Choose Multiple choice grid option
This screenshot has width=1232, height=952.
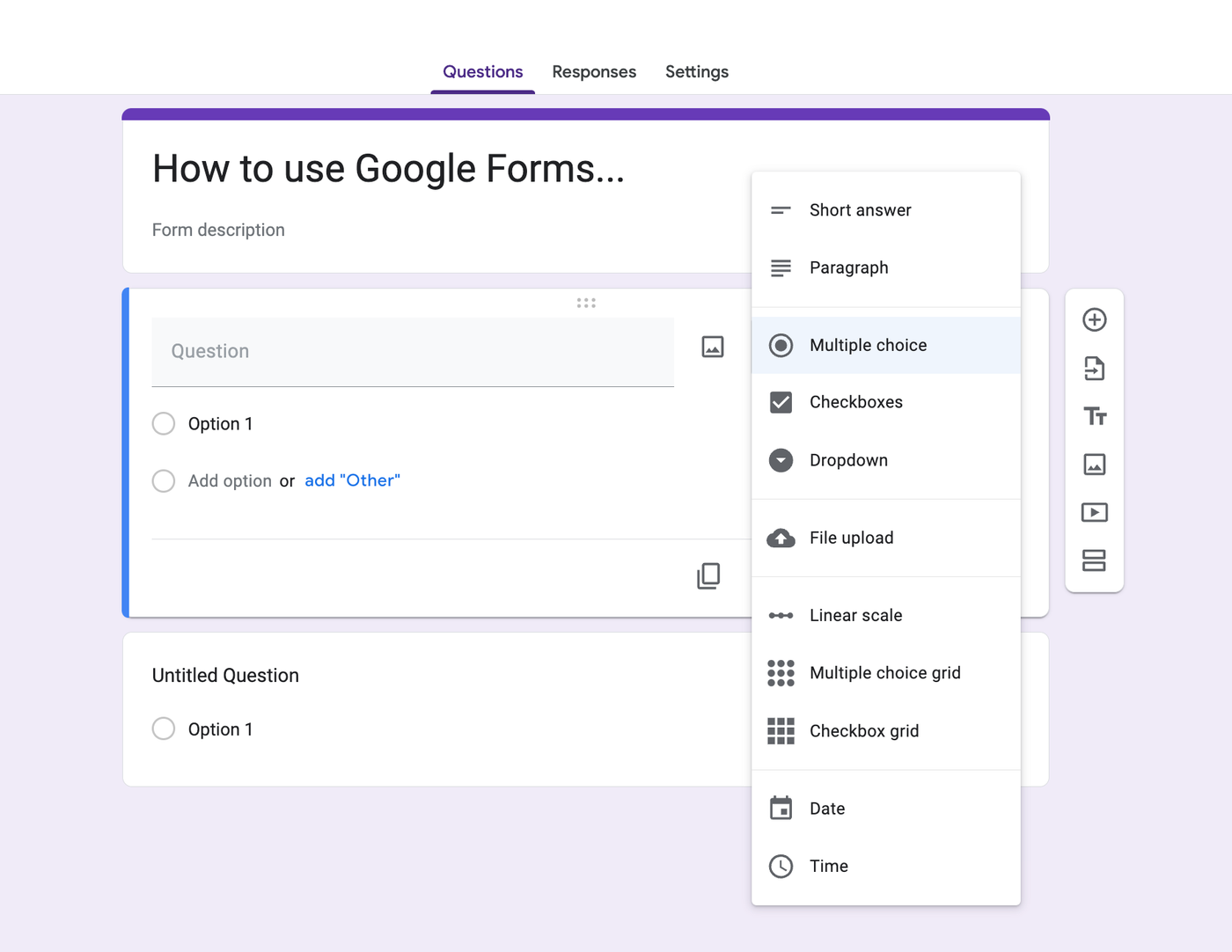[884, 672]
